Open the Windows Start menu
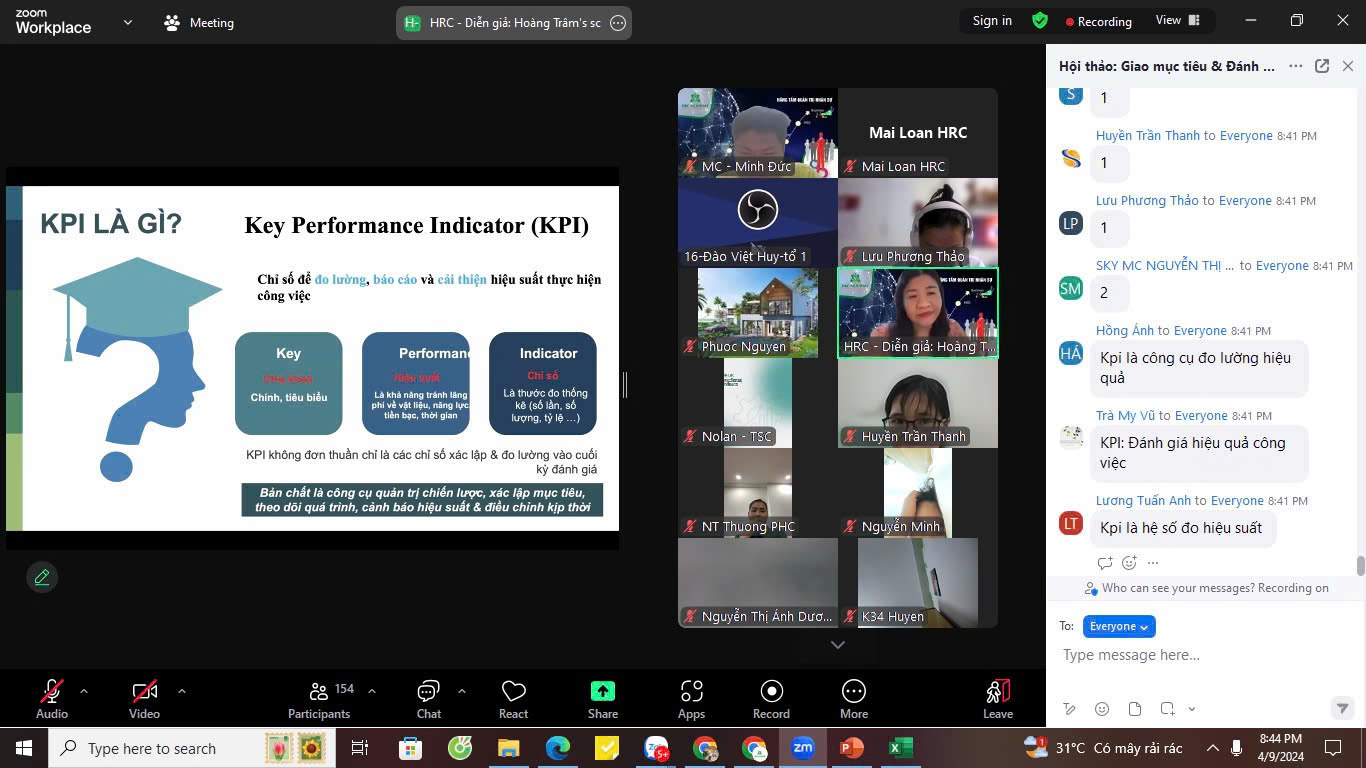 pos(24,748)
